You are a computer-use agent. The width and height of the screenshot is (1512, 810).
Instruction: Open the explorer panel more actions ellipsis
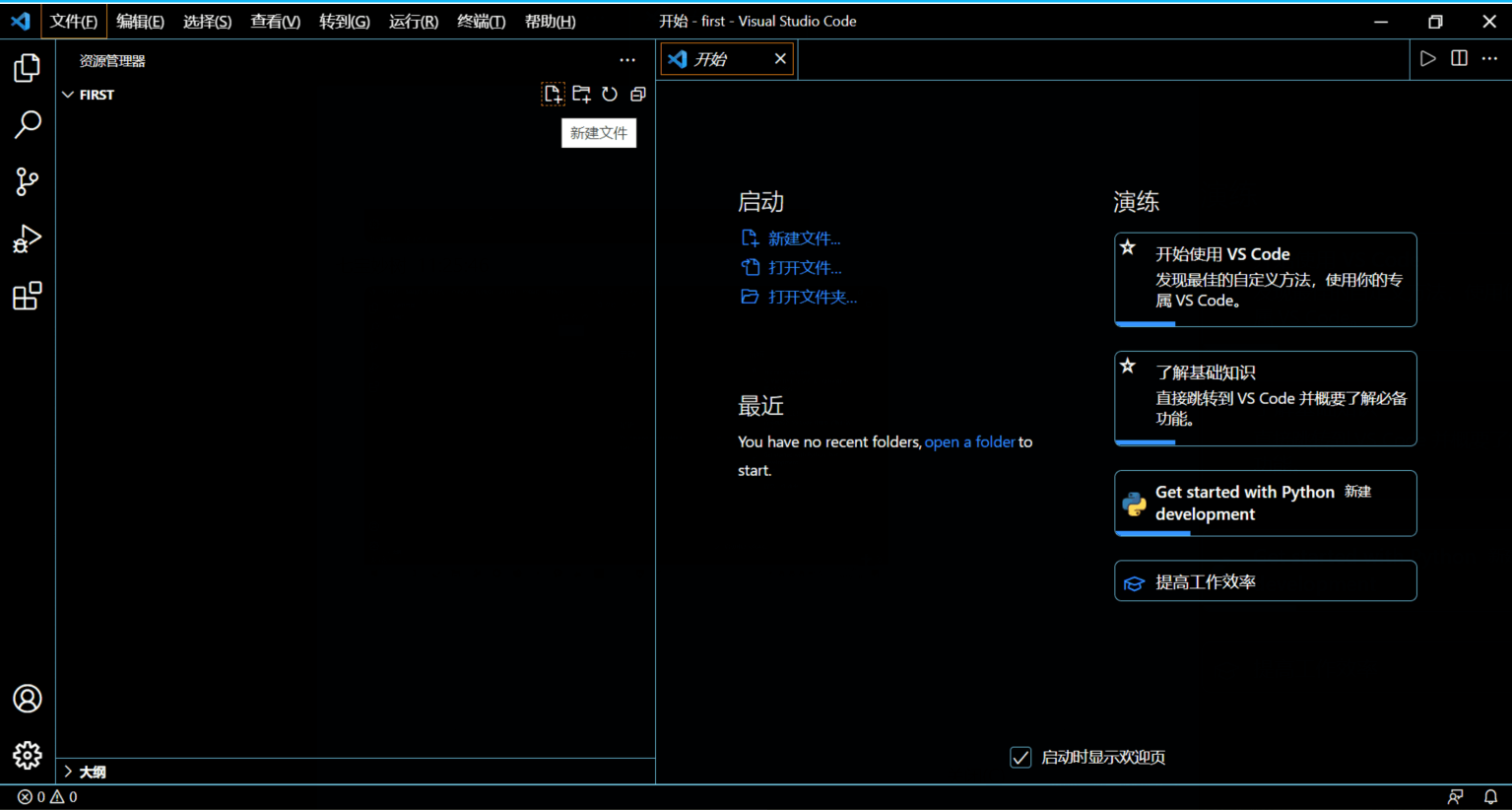(627, 60)
